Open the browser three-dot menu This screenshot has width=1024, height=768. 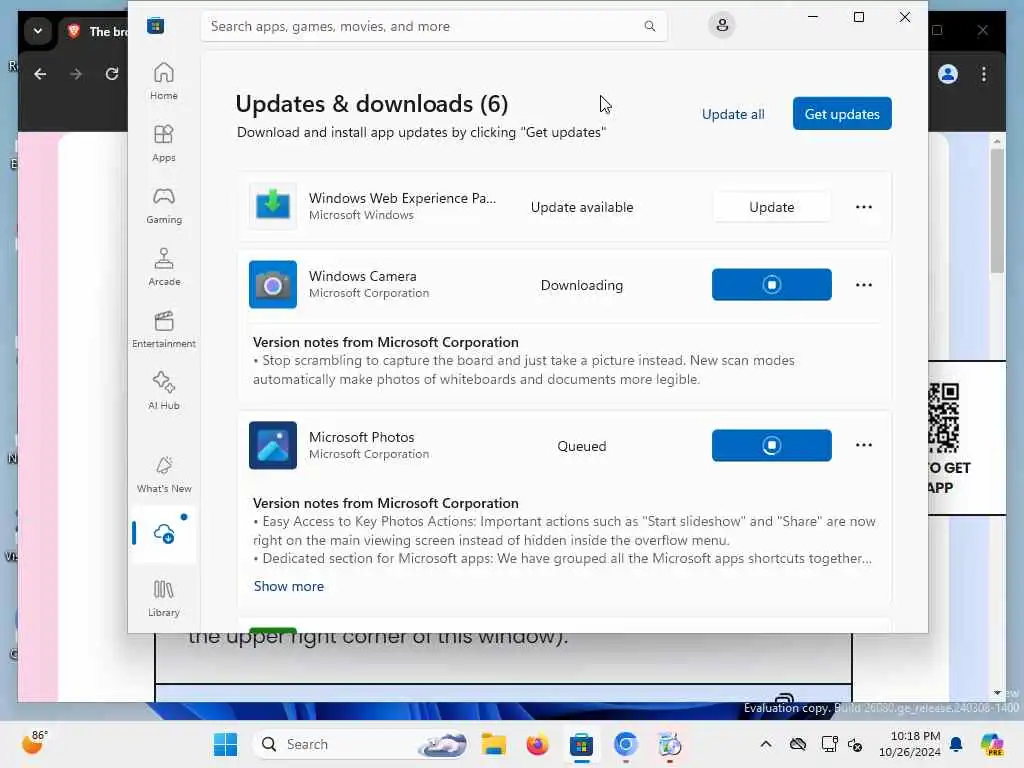click(984, 74)
